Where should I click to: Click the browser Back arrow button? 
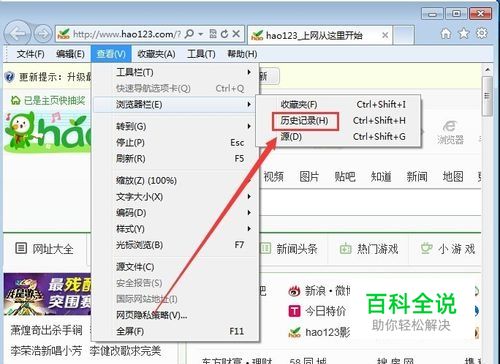coord(18,33)
